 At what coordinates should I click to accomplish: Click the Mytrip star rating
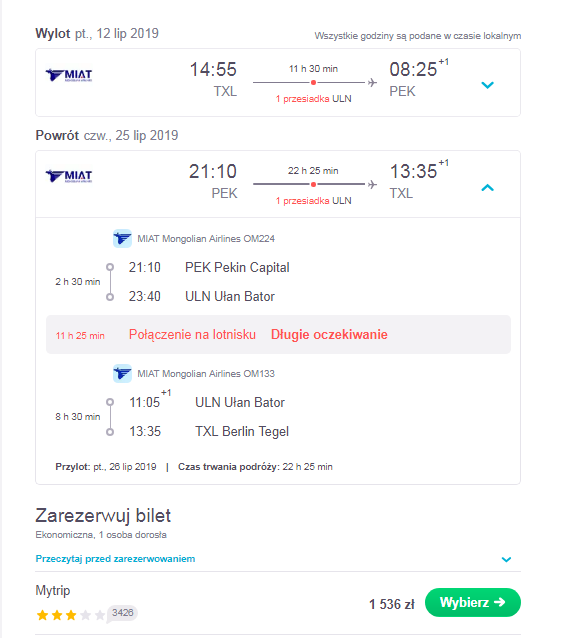[x=71, y=615]
